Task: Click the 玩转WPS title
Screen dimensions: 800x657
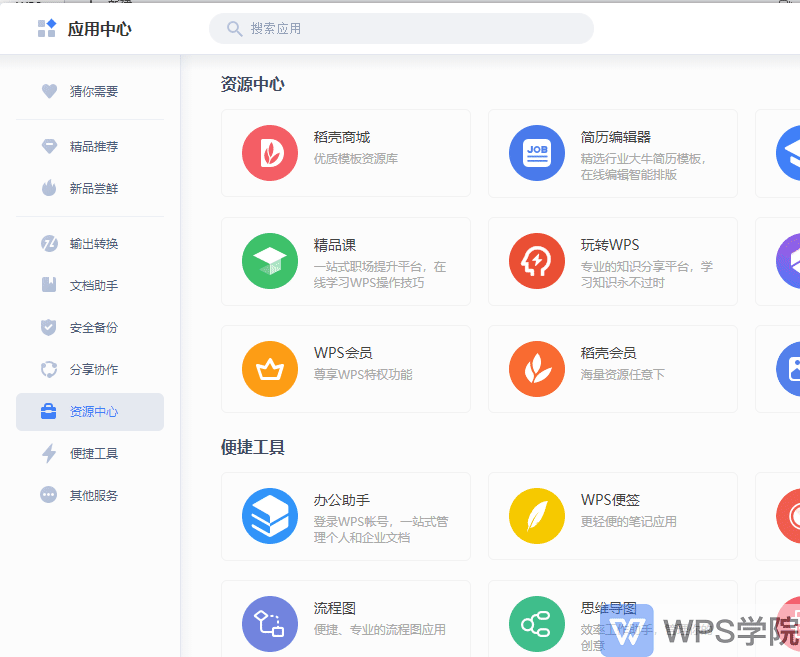Action: click(x=610, y=245)
